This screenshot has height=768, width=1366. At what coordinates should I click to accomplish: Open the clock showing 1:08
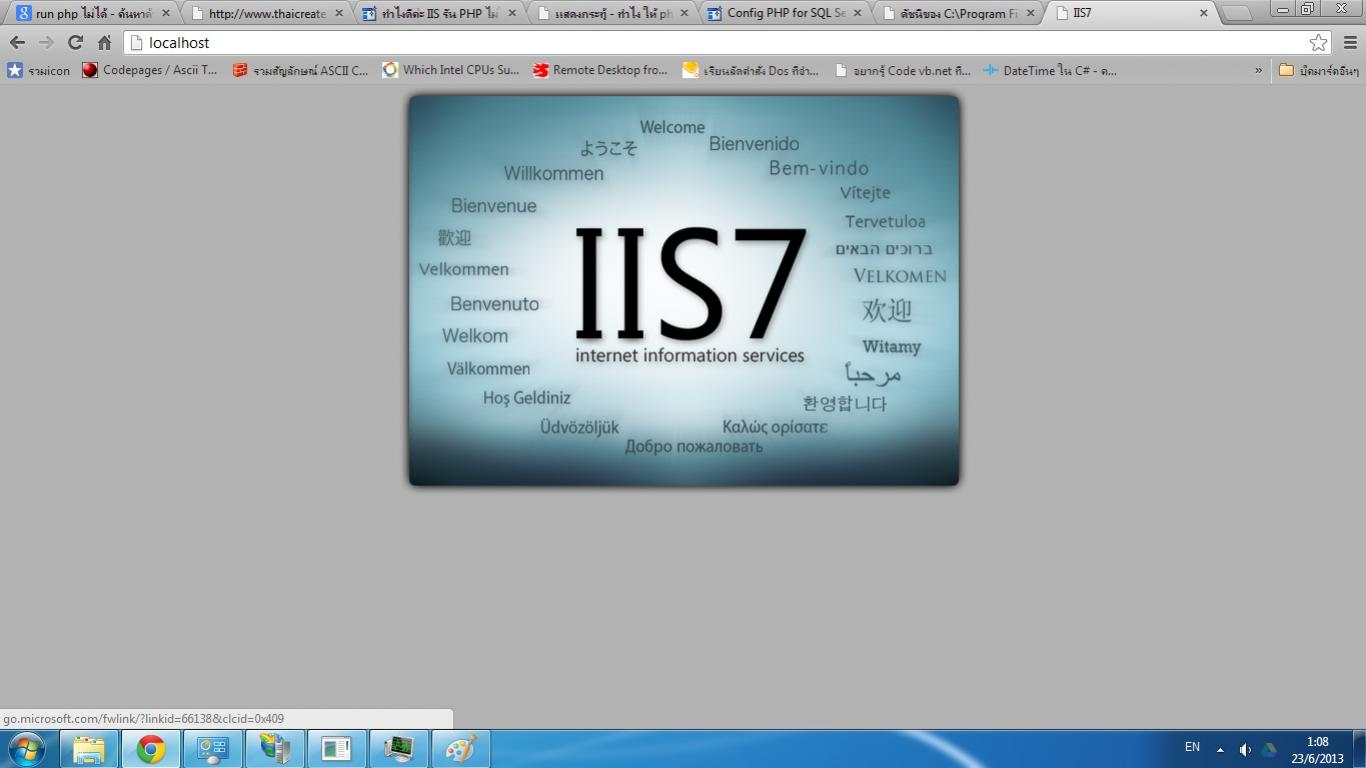click(x=1318, y=750)
